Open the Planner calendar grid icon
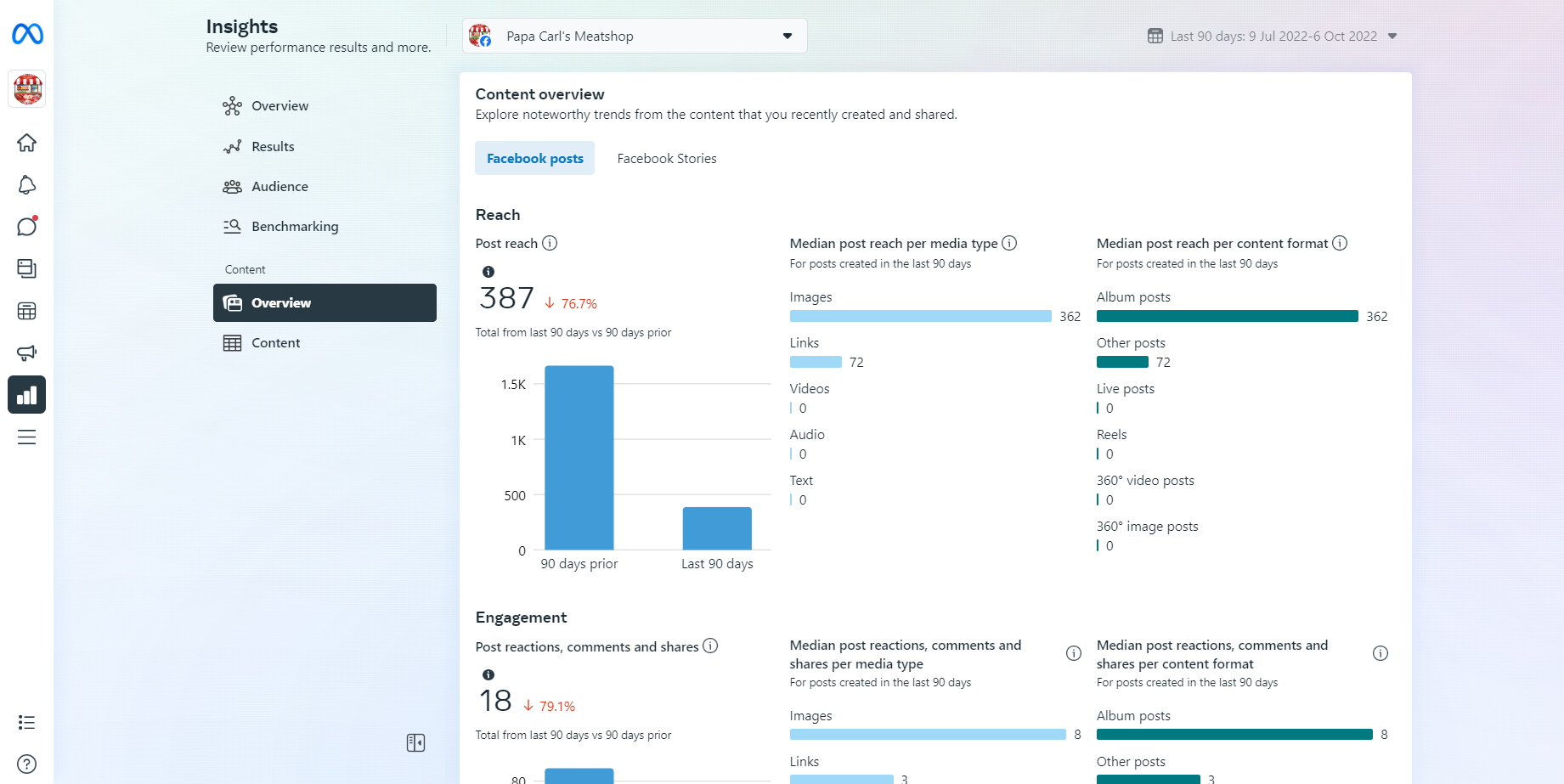Image resolution: width=1564 pixels, height=784 pixels. (x=27, y=311)
